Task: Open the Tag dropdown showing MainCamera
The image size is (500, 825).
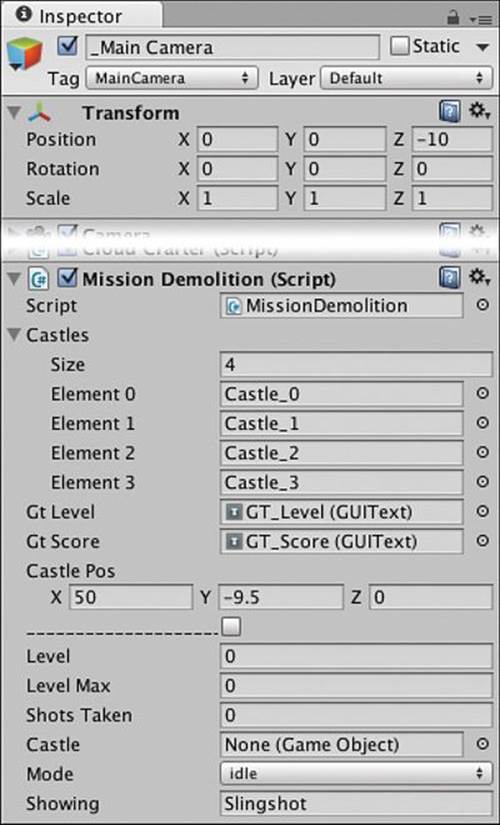Action: [172, 78]
